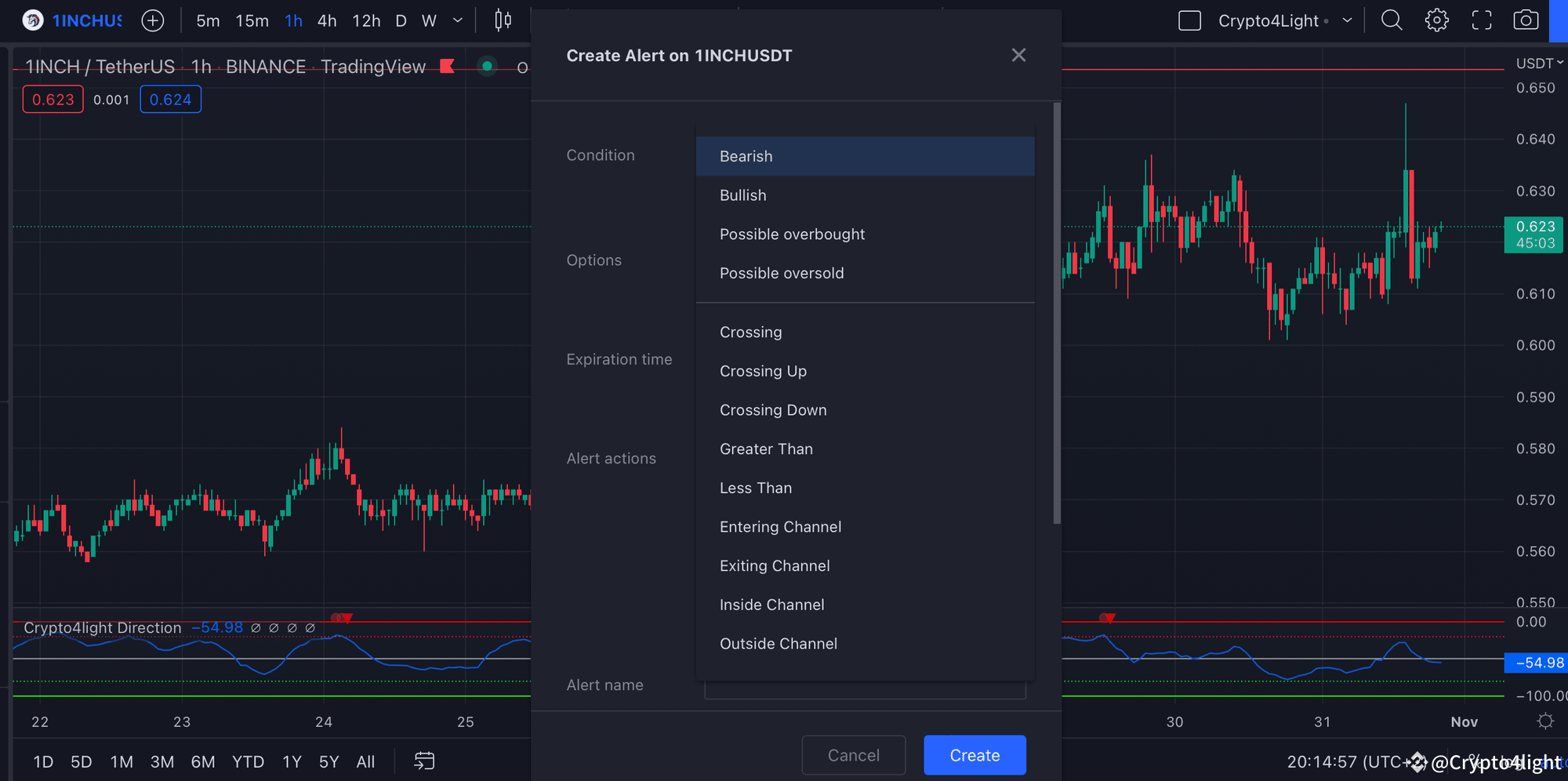The width and height of the screenshot is (1568, 781).
Task: Click the magnifier quick search icon
Action: pos(1392,20)
